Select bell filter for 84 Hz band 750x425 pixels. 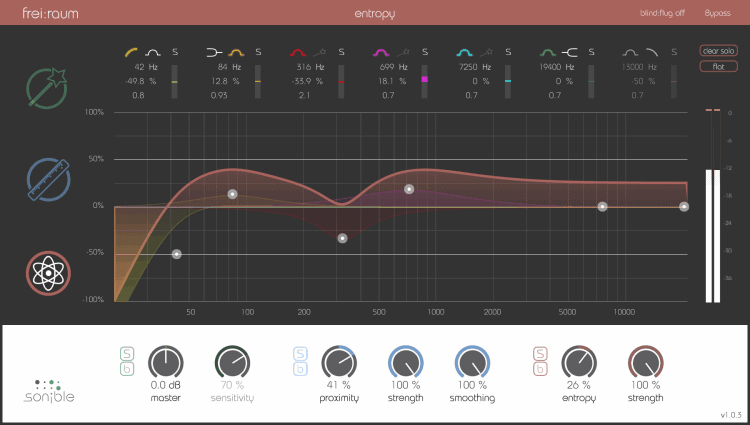click(x=236, y=52)
